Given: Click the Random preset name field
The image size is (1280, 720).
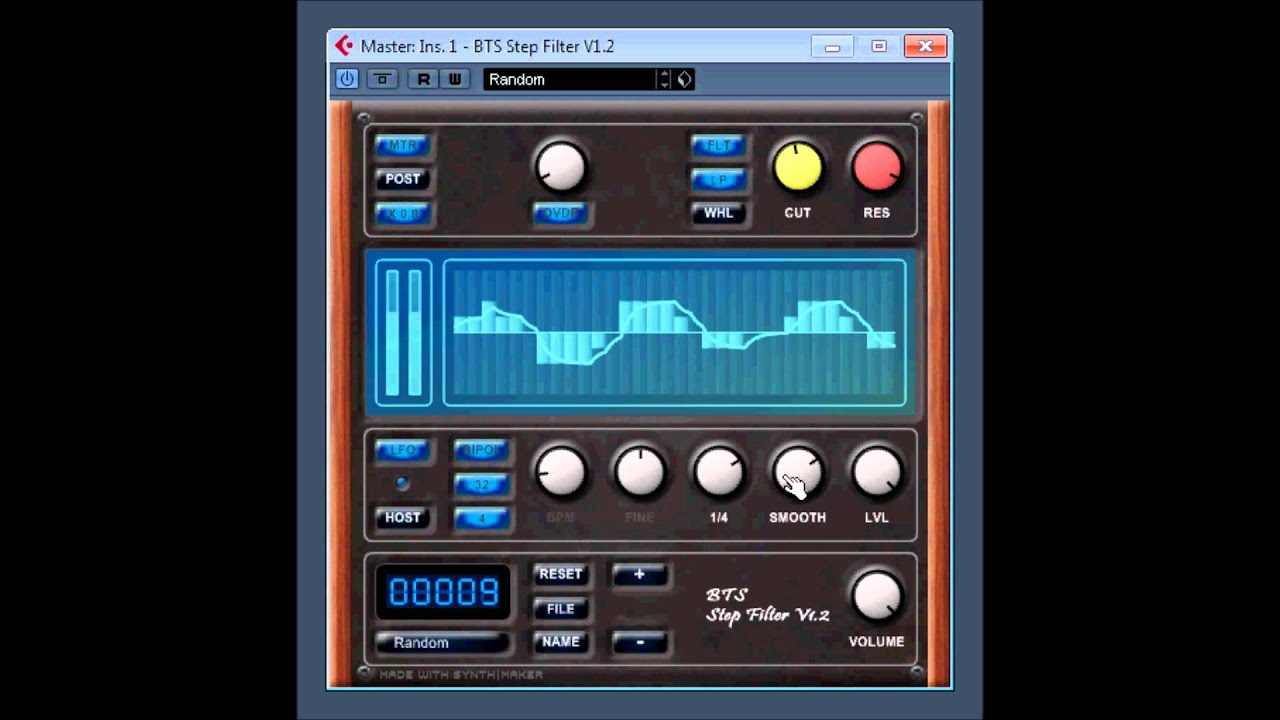Looking at the screenshot, I should click(443, 643).
